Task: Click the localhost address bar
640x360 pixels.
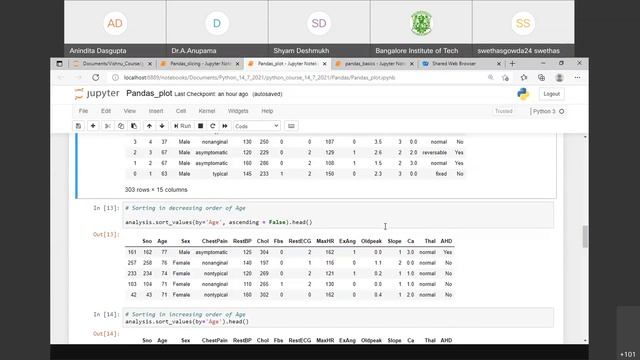Action: pos(260,78)
